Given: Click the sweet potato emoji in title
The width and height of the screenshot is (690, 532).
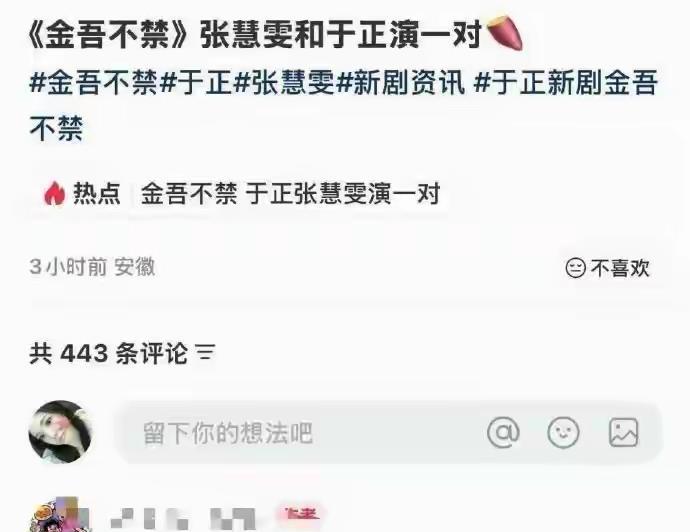Looking at the screenshot, I should 505,33.
